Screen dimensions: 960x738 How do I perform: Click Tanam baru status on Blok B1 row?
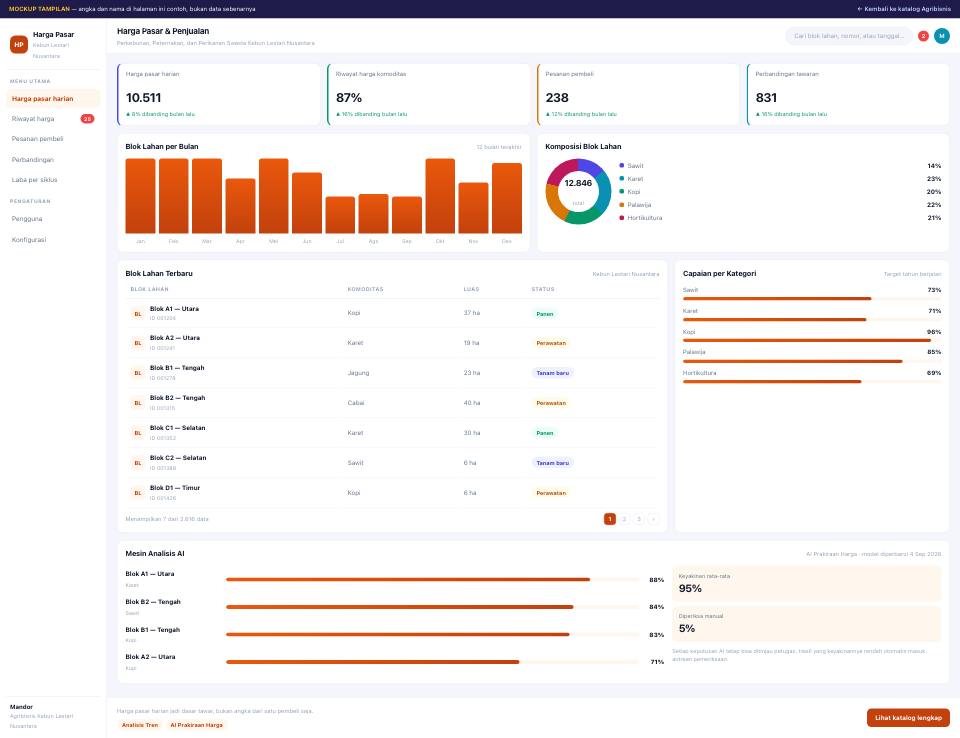pyautogui.click(x=552, y=373)
